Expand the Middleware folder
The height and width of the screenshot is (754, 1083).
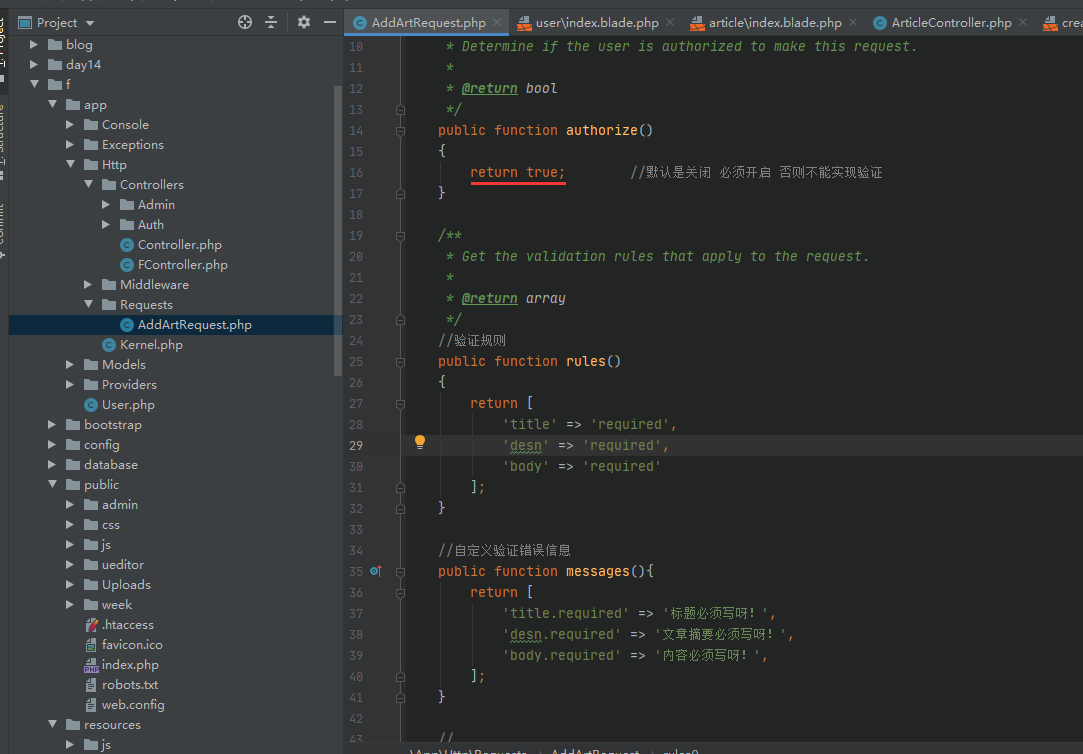click(88, 284)
